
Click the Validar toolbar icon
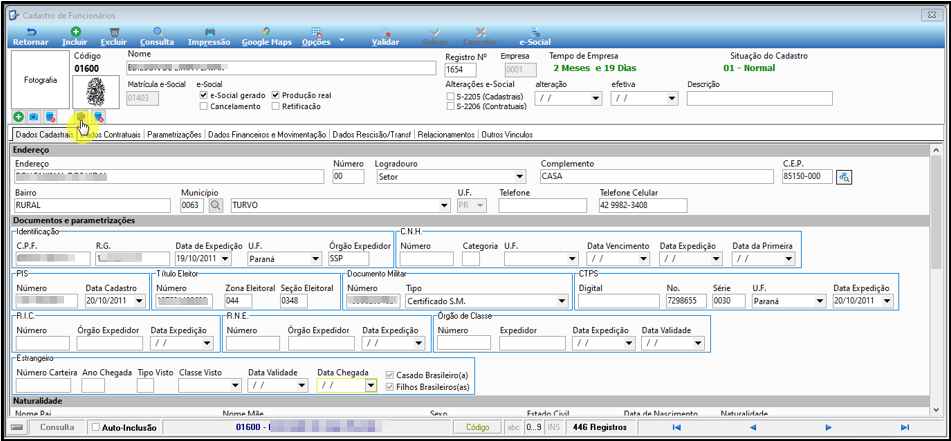click(385, 32)
